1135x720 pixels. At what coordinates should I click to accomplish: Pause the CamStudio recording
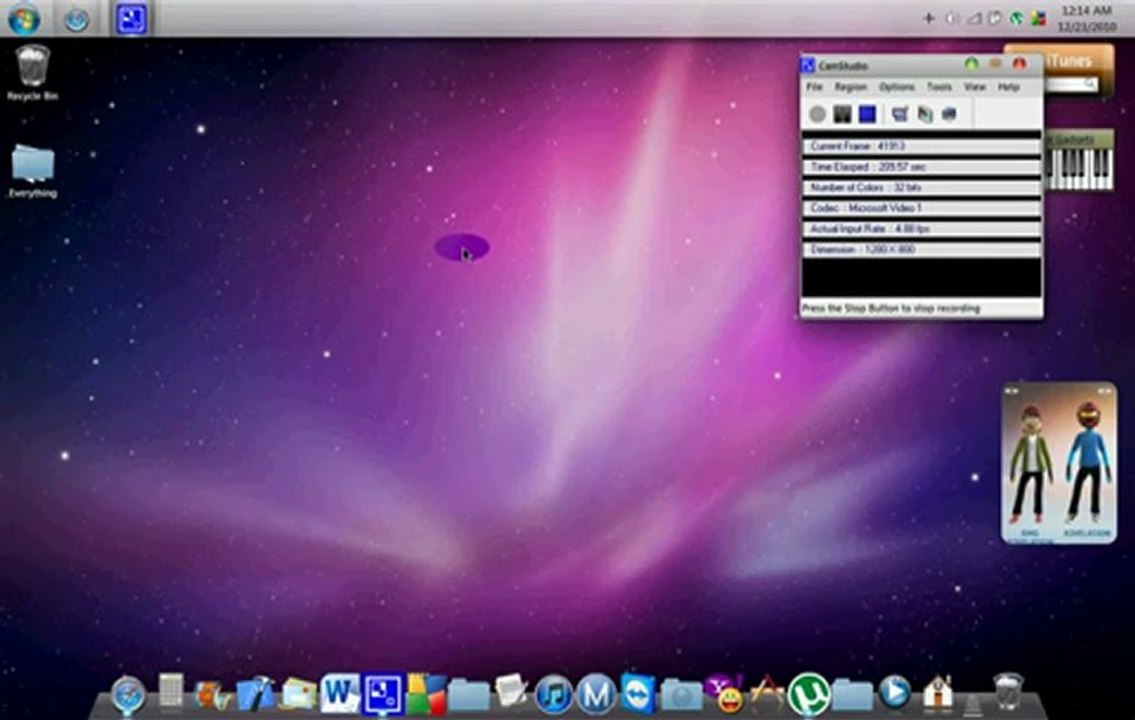coord(842,114)
